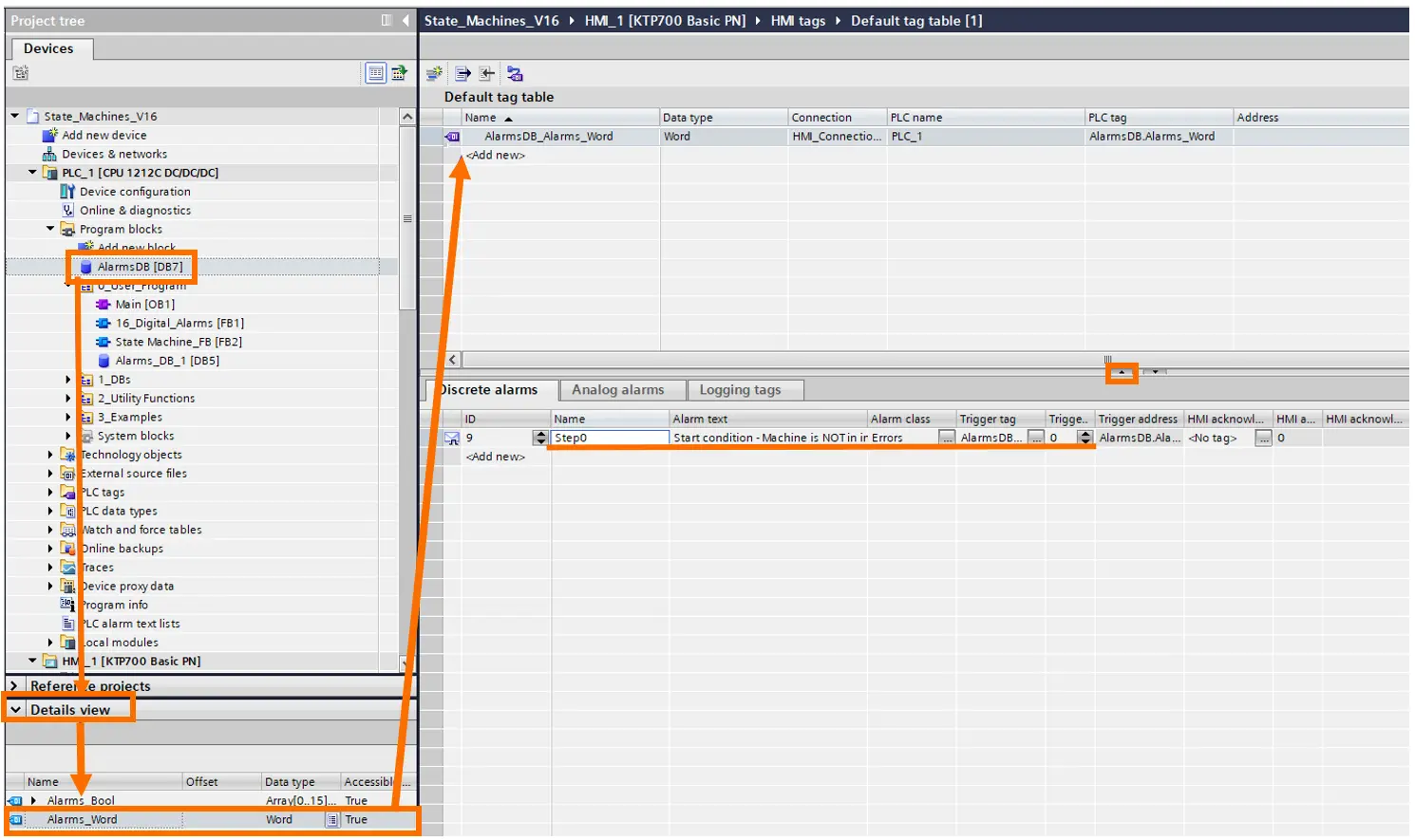1415x840 pixels.
Task: Open Online & diagnostics item
Action: click(x=135, y=211)
